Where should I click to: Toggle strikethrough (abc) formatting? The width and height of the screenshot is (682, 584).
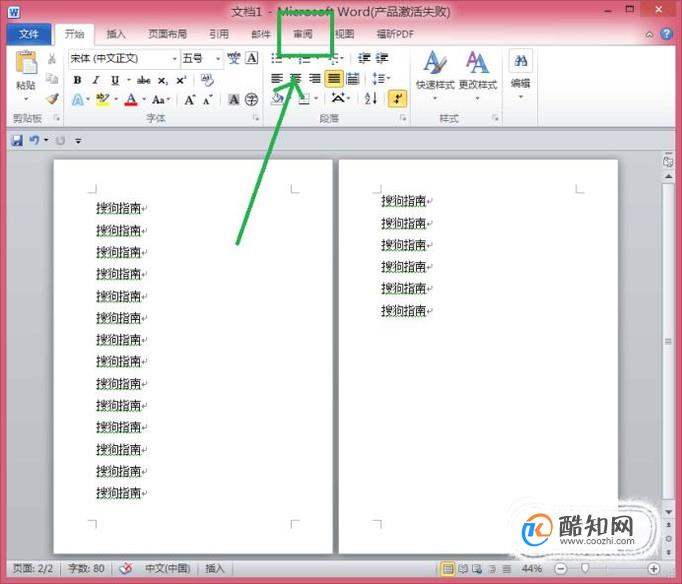click(x=144, y=80)
